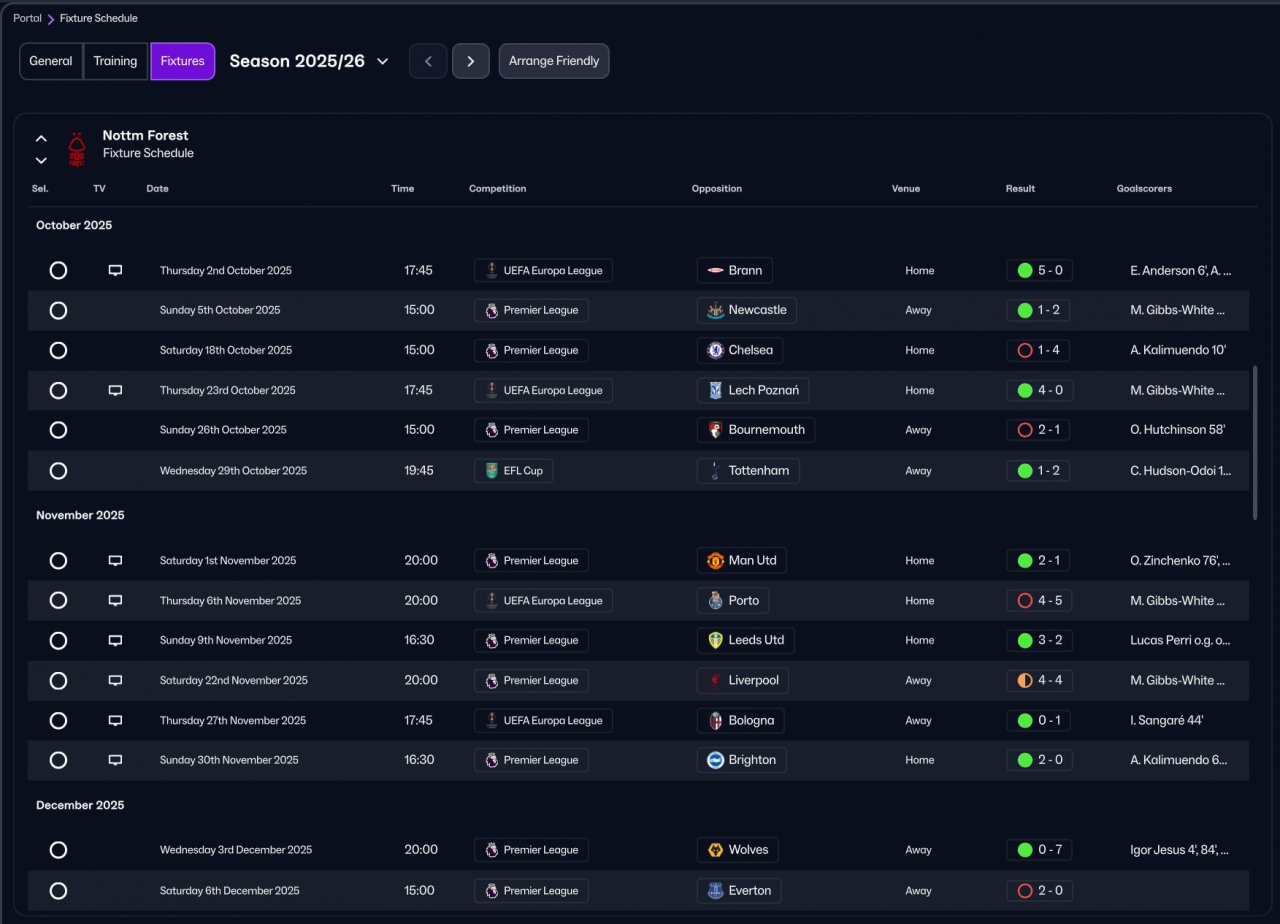The image size is (1280, 924).
Task: Click the date Saturday 6th December 2025
Action: click(230, 890)
